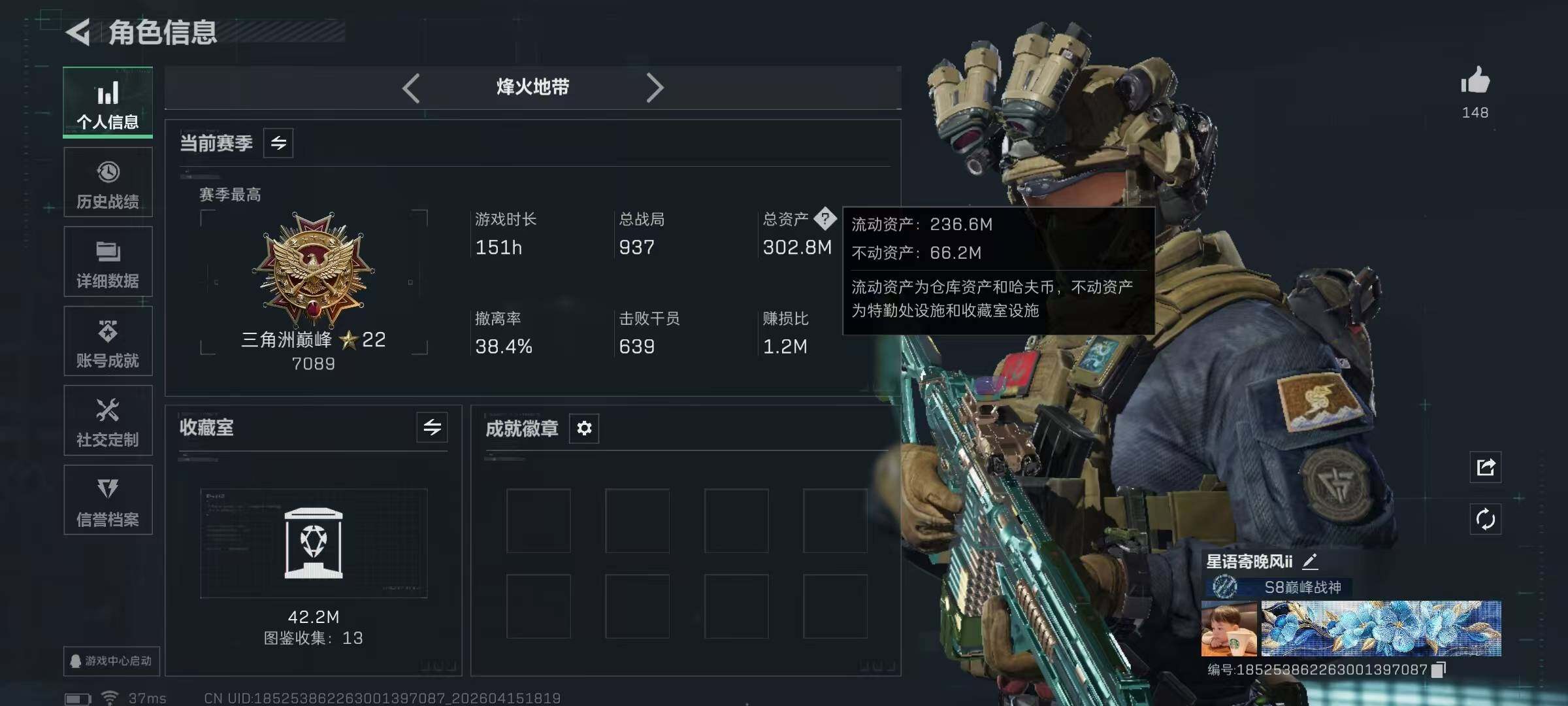
Task: Switch to the next mode with the right chevron
Action: 655,88
